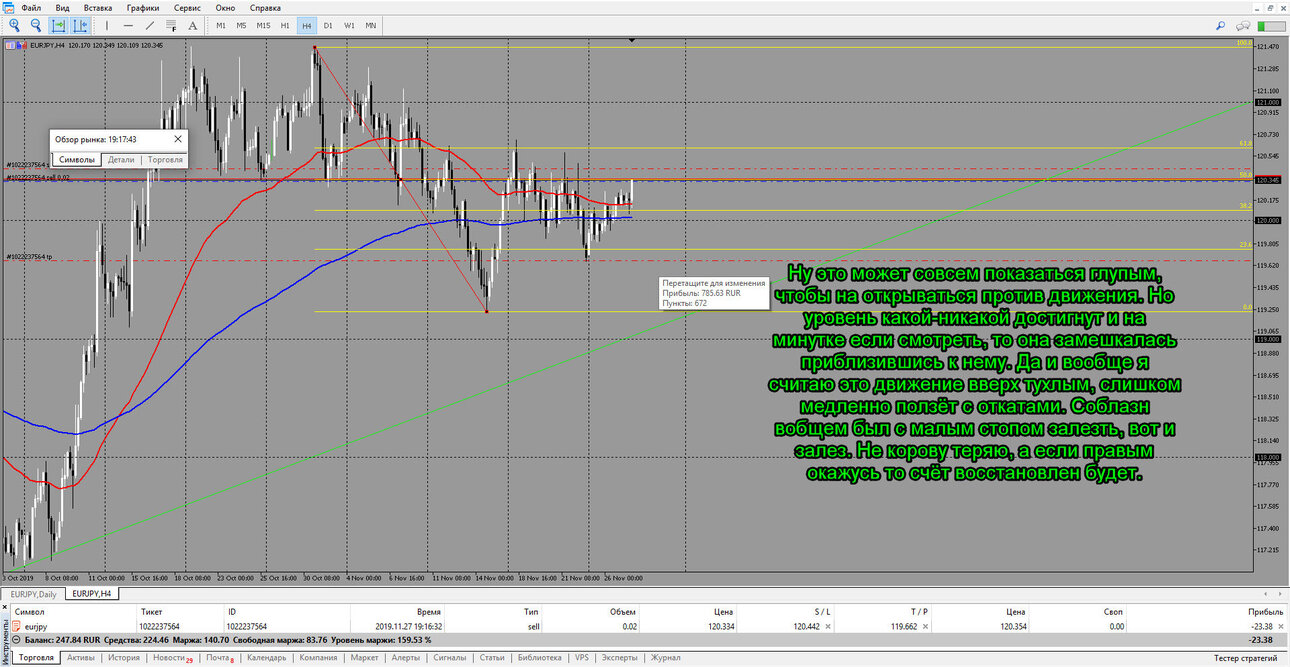Open the Алерты toolbox tab
1290x667 pixels.
coord(405,658)
